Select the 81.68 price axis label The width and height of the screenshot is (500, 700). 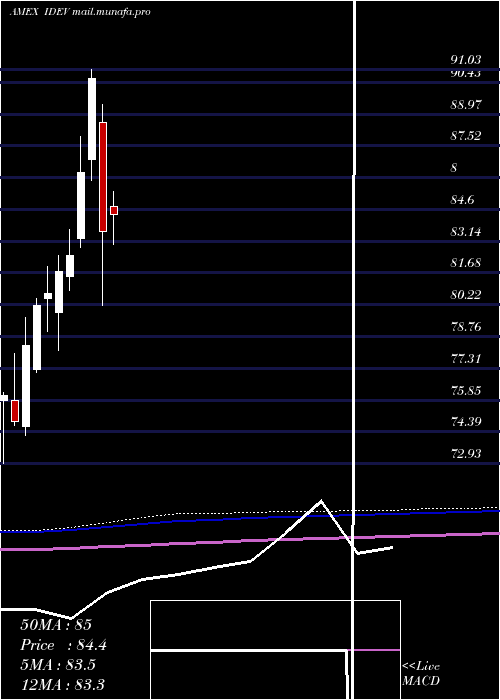click(466, 262)
